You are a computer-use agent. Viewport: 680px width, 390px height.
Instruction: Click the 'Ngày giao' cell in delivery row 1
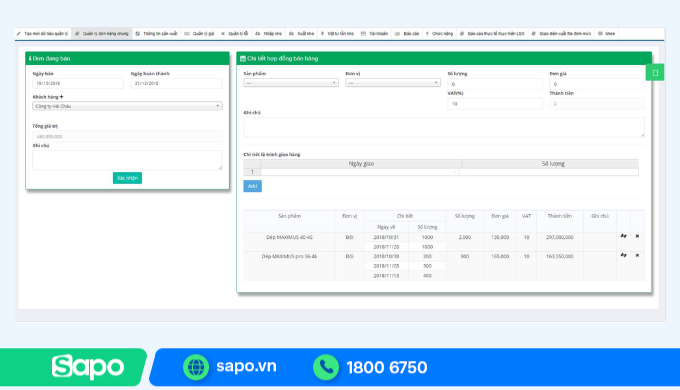(360, 172)
